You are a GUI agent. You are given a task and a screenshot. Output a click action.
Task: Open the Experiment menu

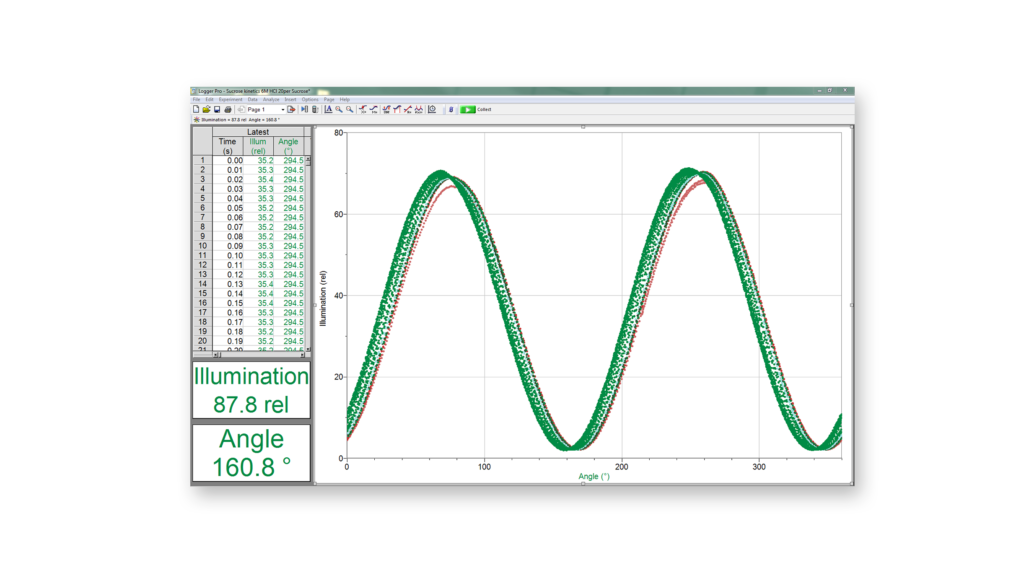click(231, 100)
